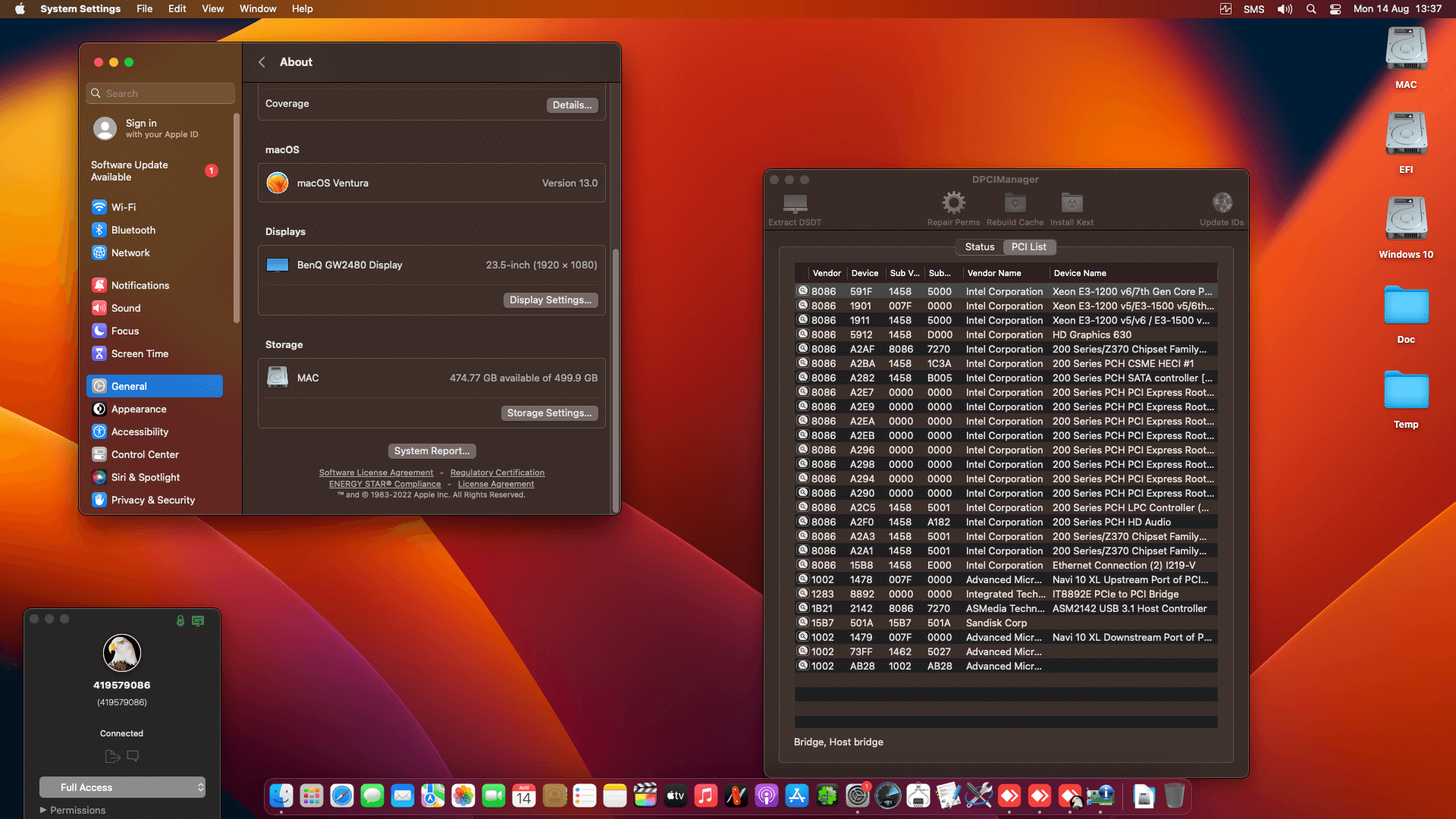Open Spotlight search in menu bar
This screenshot has width=1456, height=819.
(x=1310, y=9)
